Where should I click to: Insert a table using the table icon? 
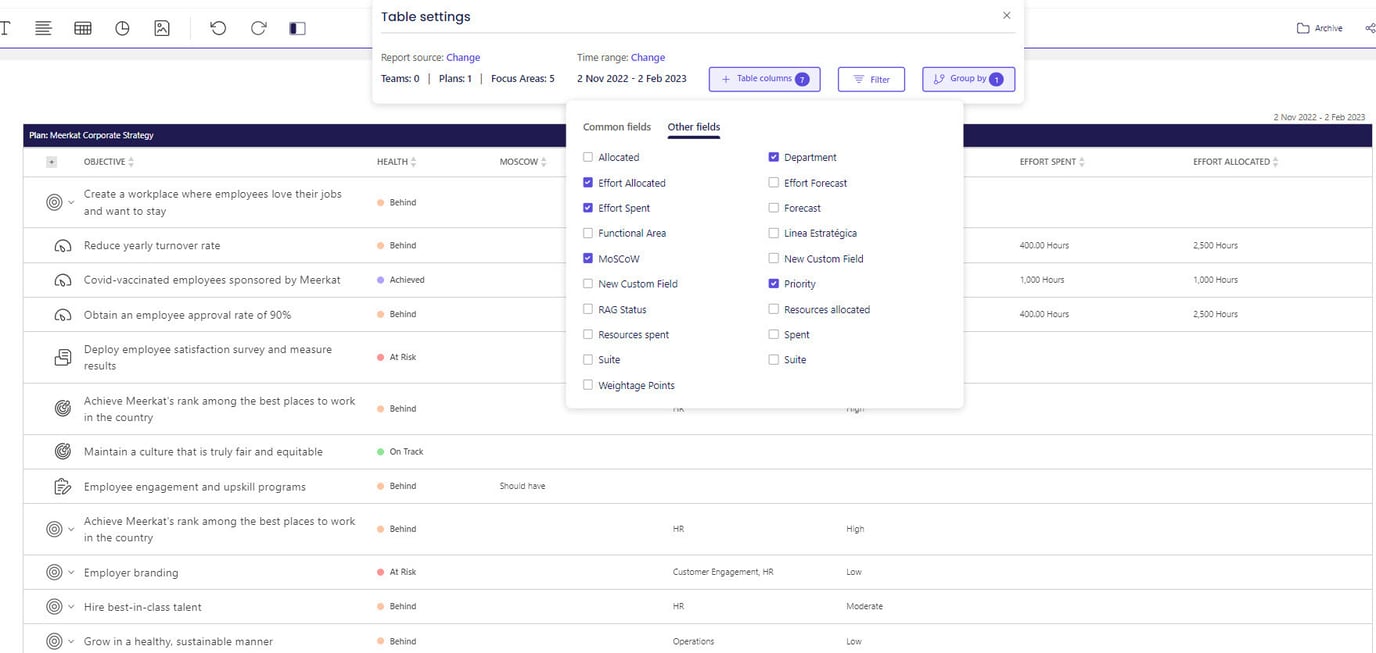[x=83, y=28]
